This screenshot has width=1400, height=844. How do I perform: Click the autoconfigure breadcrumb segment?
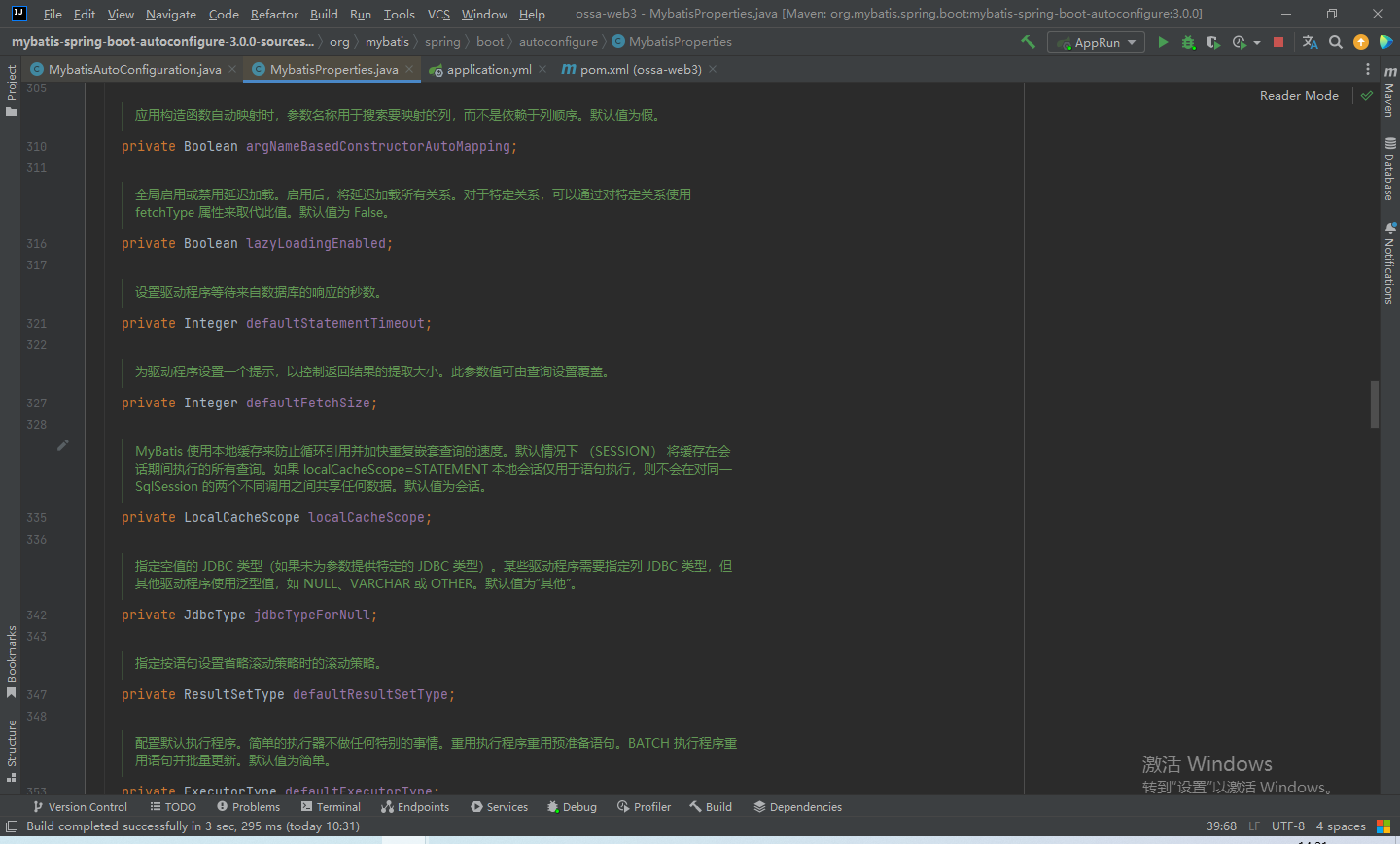click(x=558, y=42)
